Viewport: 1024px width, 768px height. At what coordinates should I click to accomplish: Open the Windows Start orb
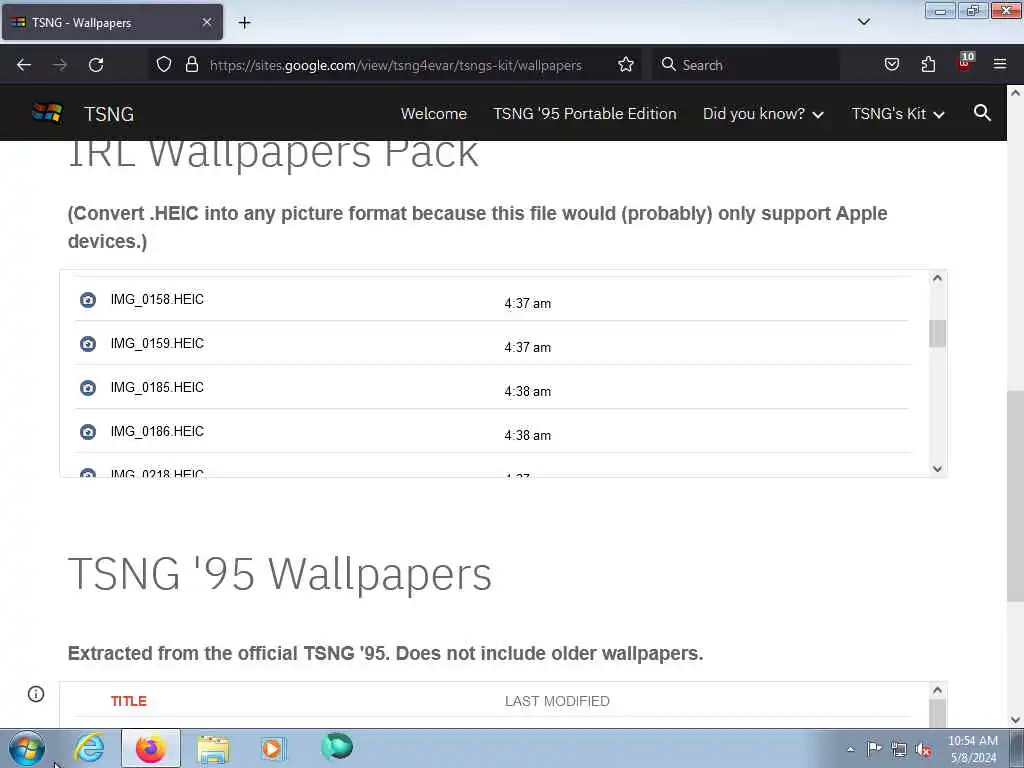[27, 748]
